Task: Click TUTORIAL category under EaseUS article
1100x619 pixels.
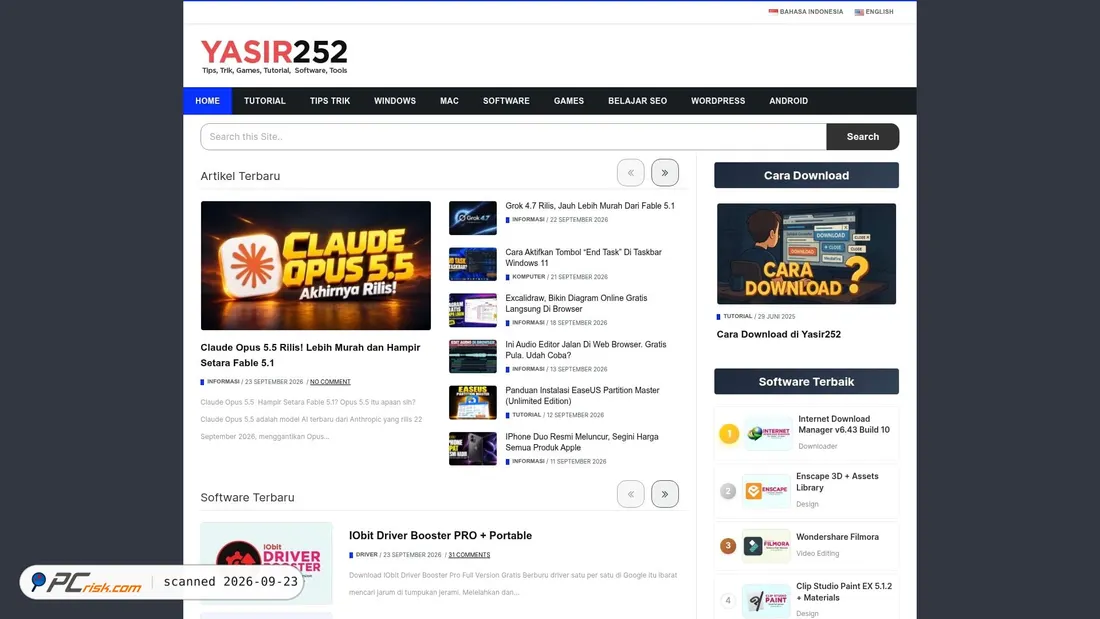Action: 526,415
